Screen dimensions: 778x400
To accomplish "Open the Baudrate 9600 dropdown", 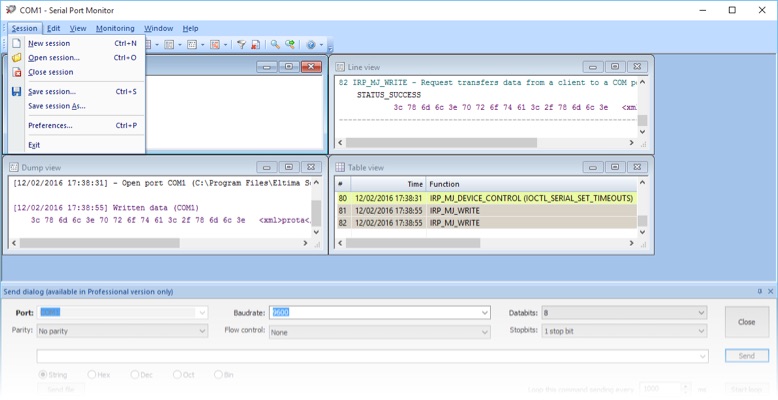I will pos(485,313).
